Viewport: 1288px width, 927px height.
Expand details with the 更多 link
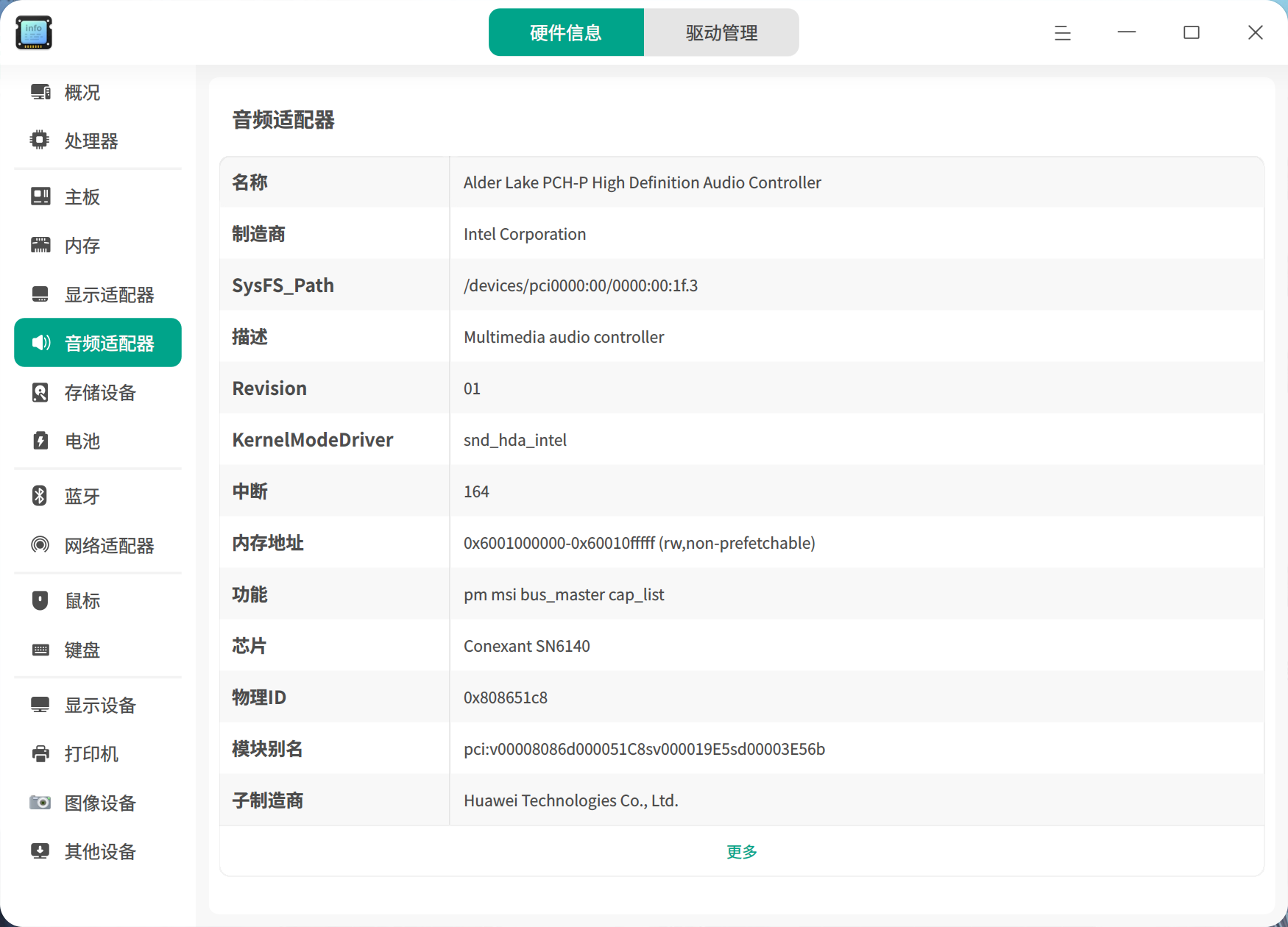742,851
